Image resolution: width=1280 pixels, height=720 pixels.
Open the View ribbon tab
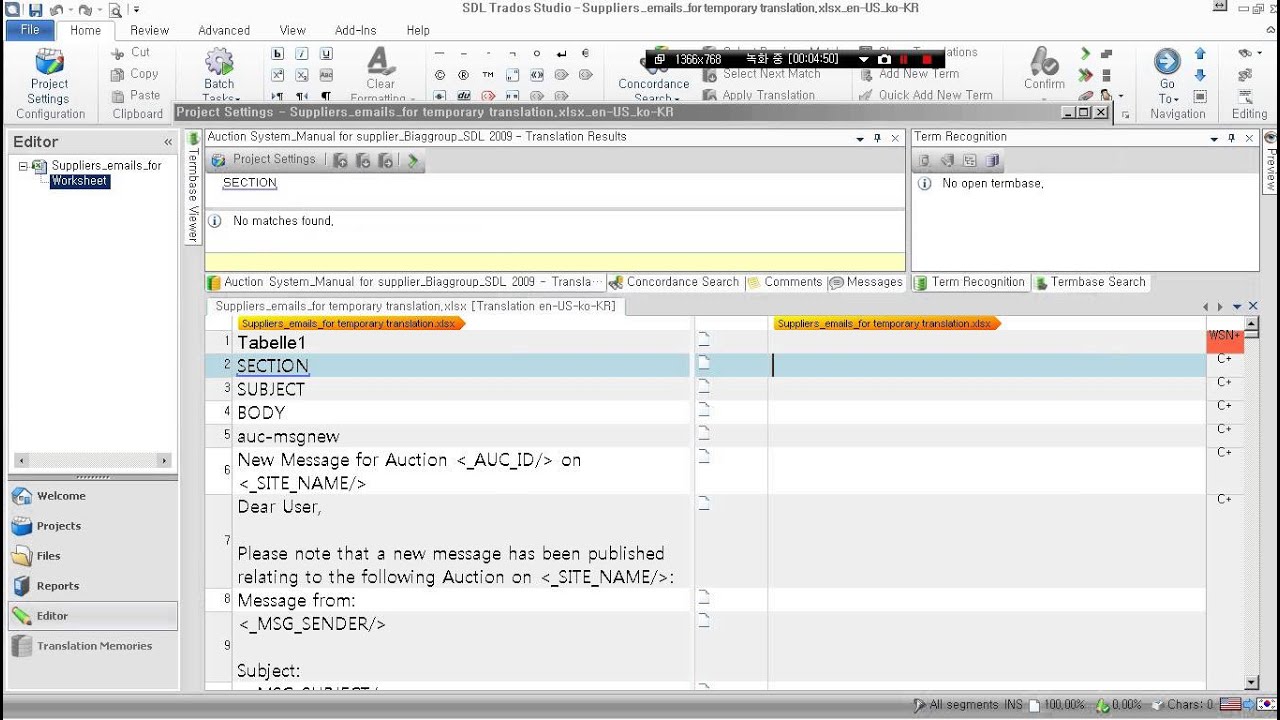pos(293,30)
